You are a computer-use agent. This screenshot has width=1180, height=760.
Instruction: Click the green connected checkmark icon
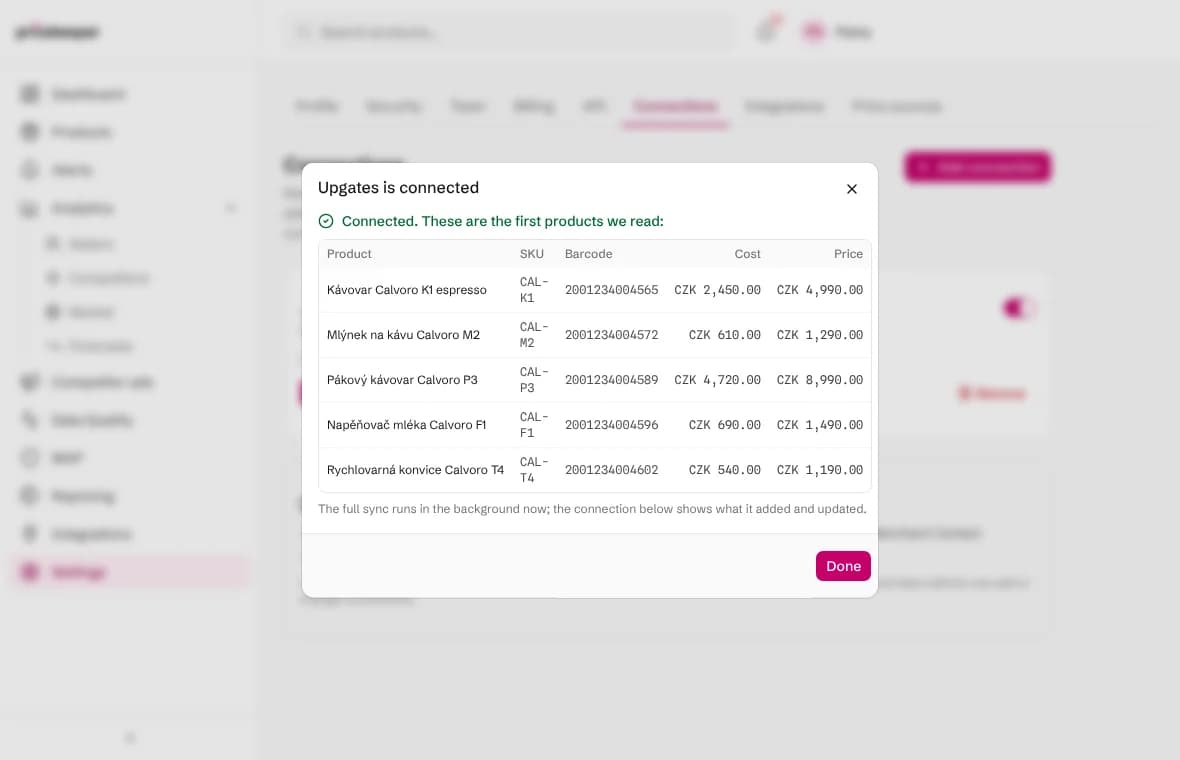[326, 221]
